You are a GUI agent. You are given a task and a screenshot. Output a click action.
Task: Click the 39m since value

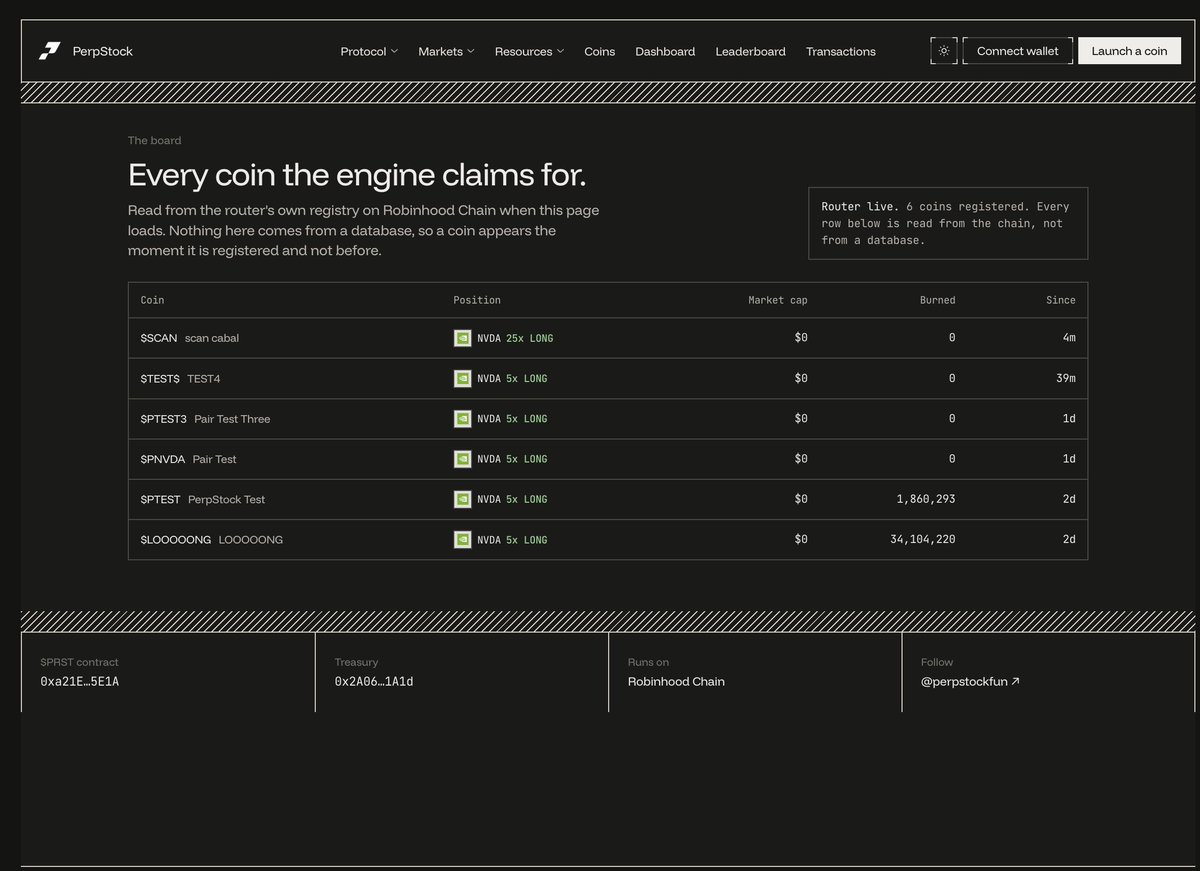(x=1066, y=379)
